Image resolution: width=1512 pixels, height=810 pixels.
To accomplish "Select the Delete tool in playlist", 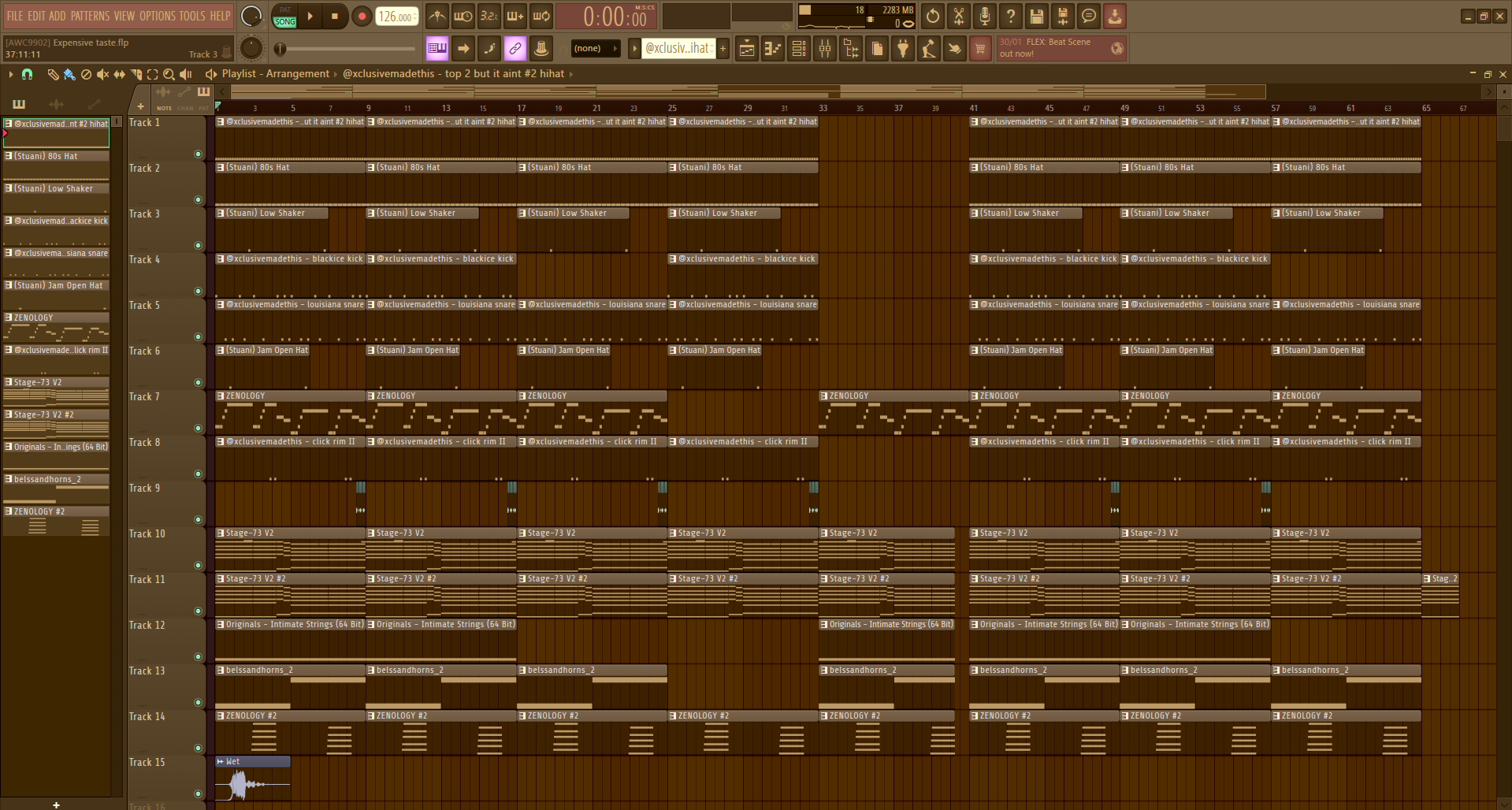I will (x=86, y=74).
